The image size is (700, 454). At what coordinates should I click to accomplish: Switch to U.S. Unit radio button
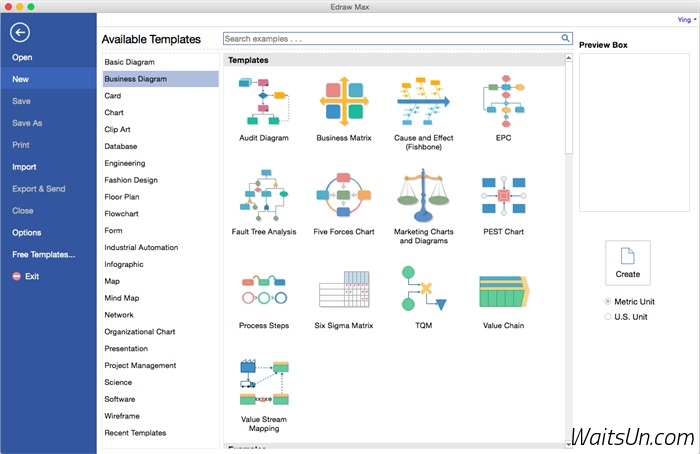(608, 316)
